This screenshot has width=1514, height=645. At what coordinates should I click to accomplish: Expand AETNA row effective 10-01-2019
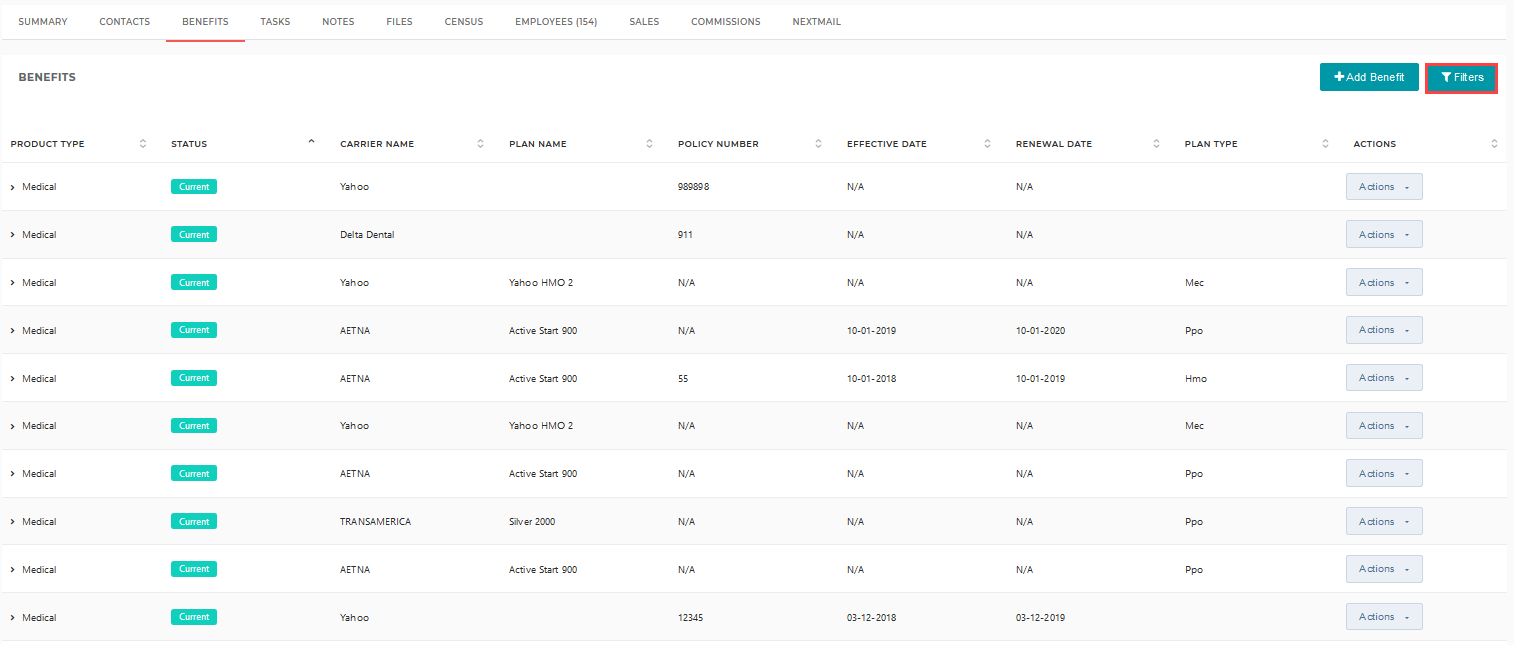click(x=13, y=331)
